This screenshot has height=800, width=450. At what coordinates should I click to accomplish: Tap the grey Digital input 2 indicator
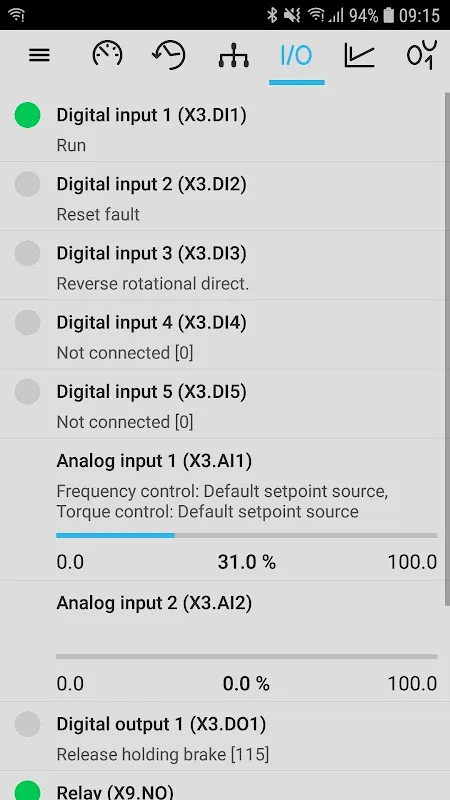(28, 184)
